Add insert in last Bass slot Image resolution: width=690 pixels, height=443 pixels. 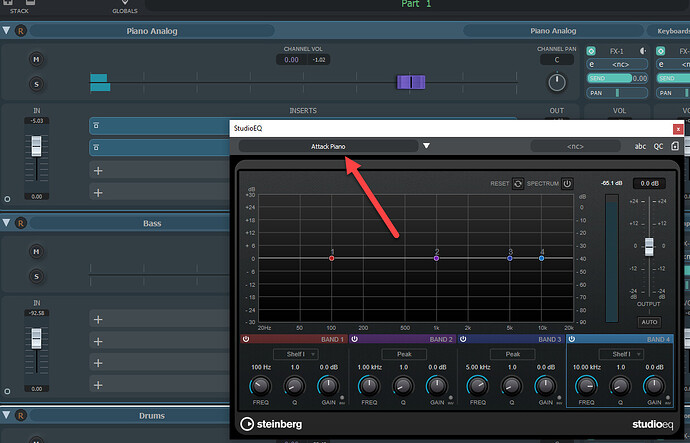coord(98,385)
